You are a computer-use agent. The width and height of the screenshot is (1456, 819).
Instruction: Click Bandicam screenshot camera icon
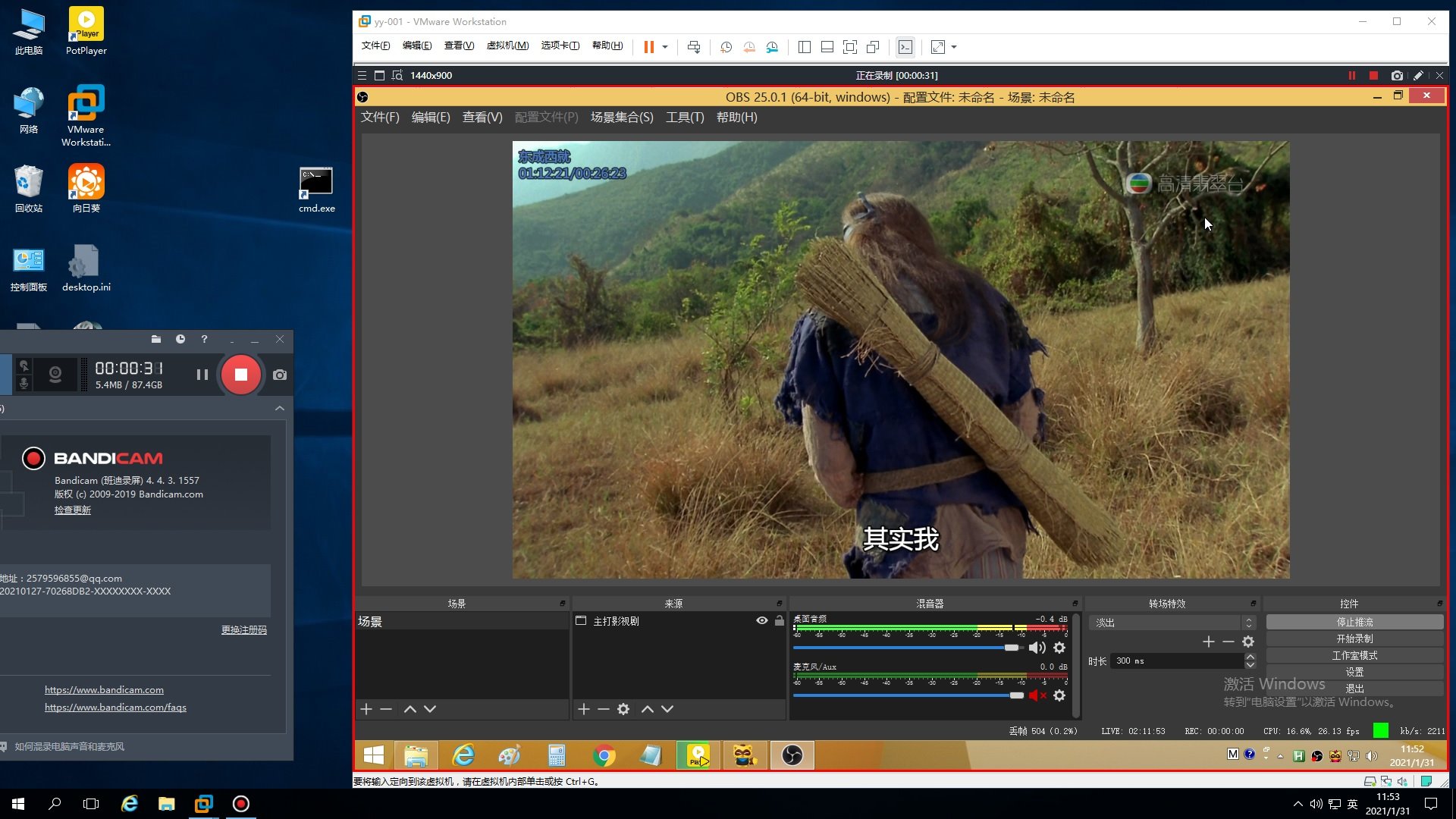(x=280, y=375)
